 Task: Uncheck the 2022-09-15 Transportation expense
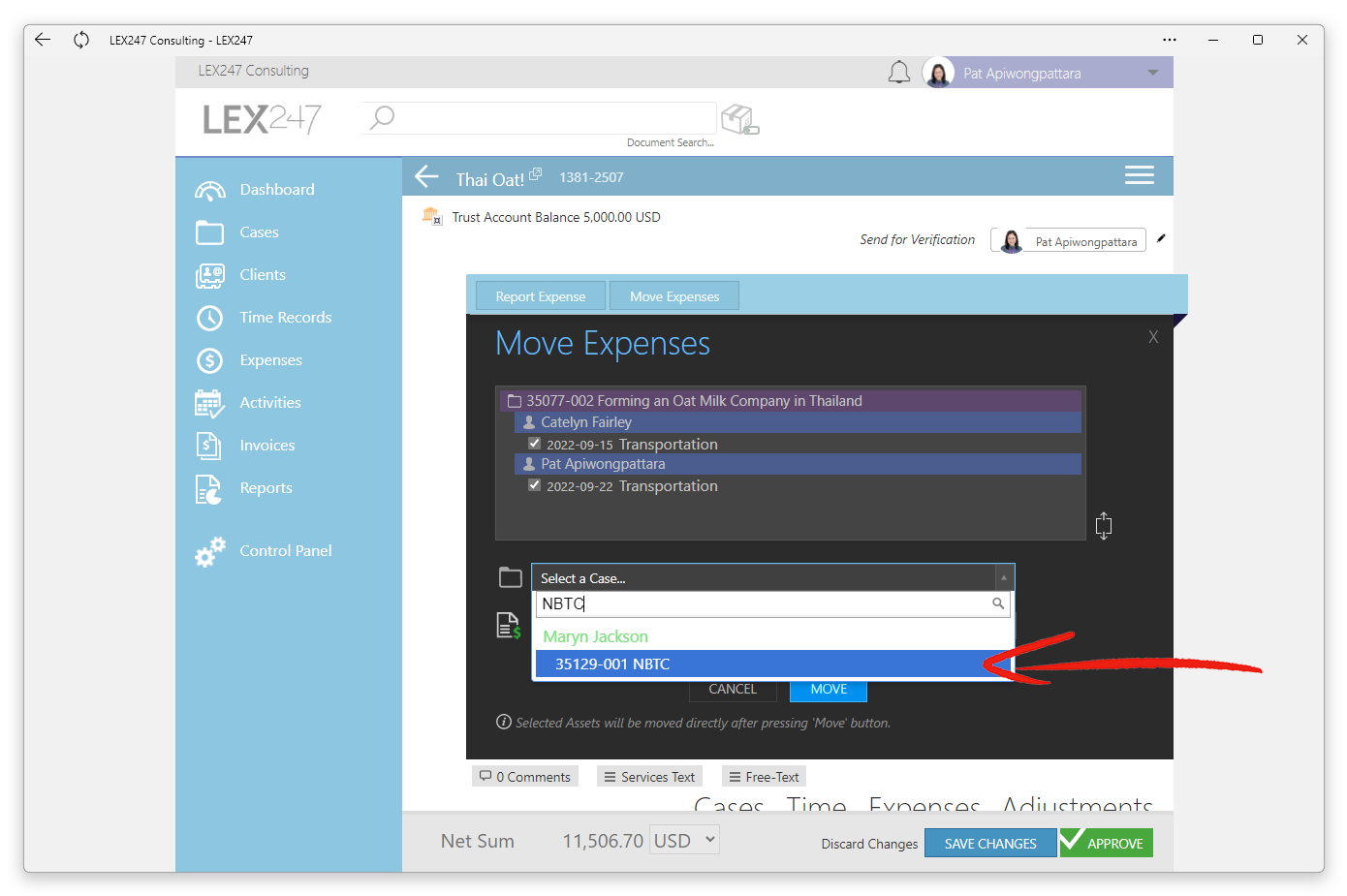534,444
